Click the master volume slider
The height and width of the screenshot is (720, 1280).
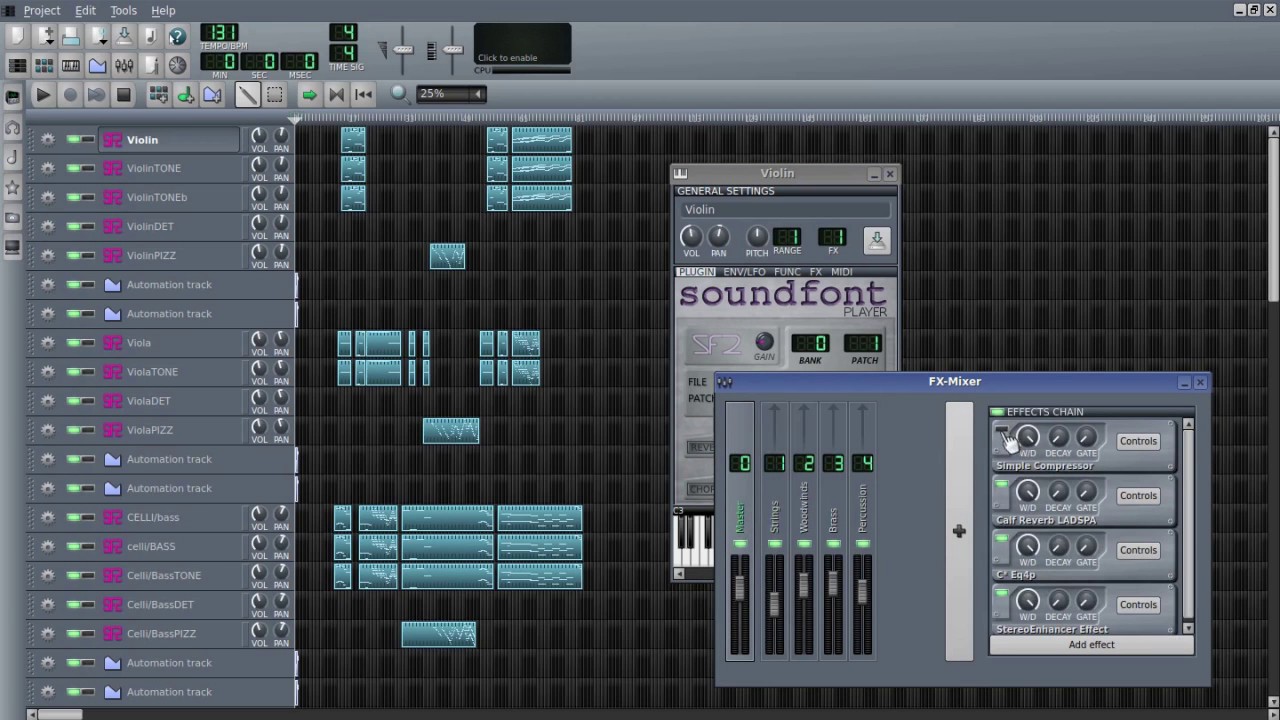403,49
